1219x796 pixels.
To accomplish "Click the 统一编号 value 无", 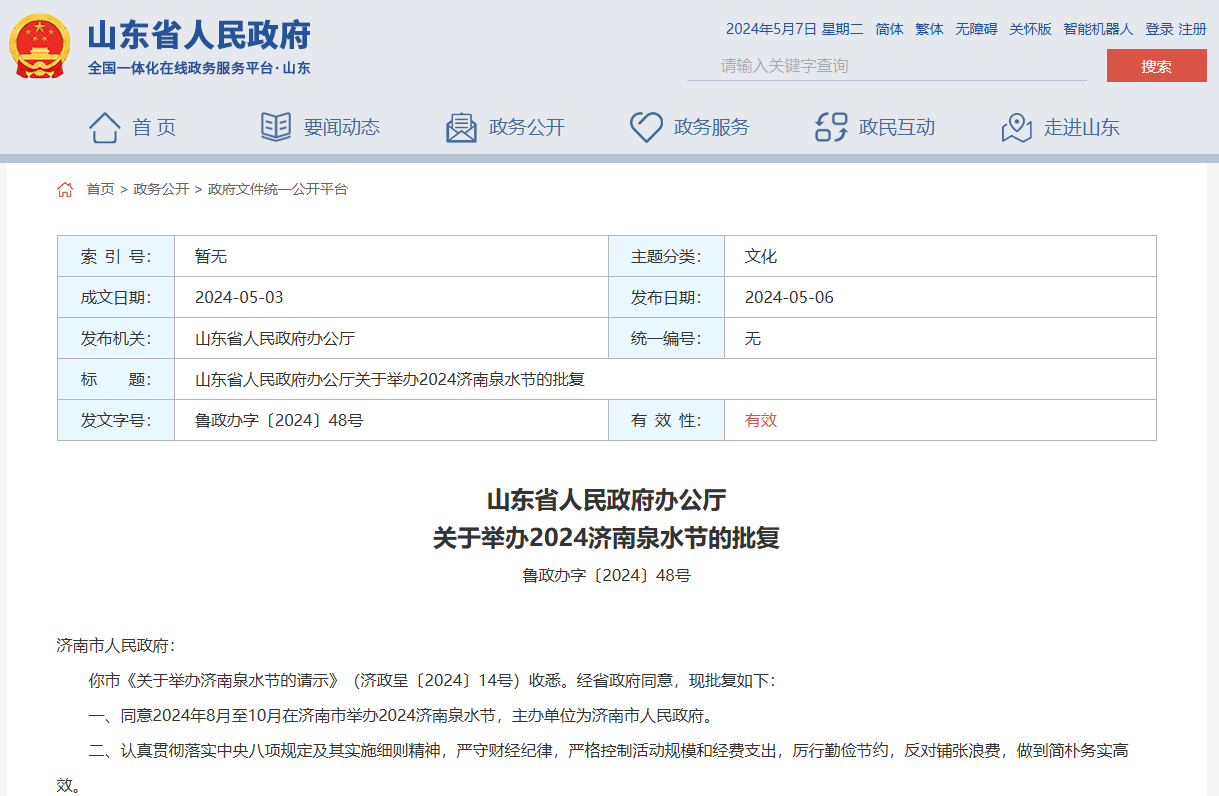I will coord(753,339).
